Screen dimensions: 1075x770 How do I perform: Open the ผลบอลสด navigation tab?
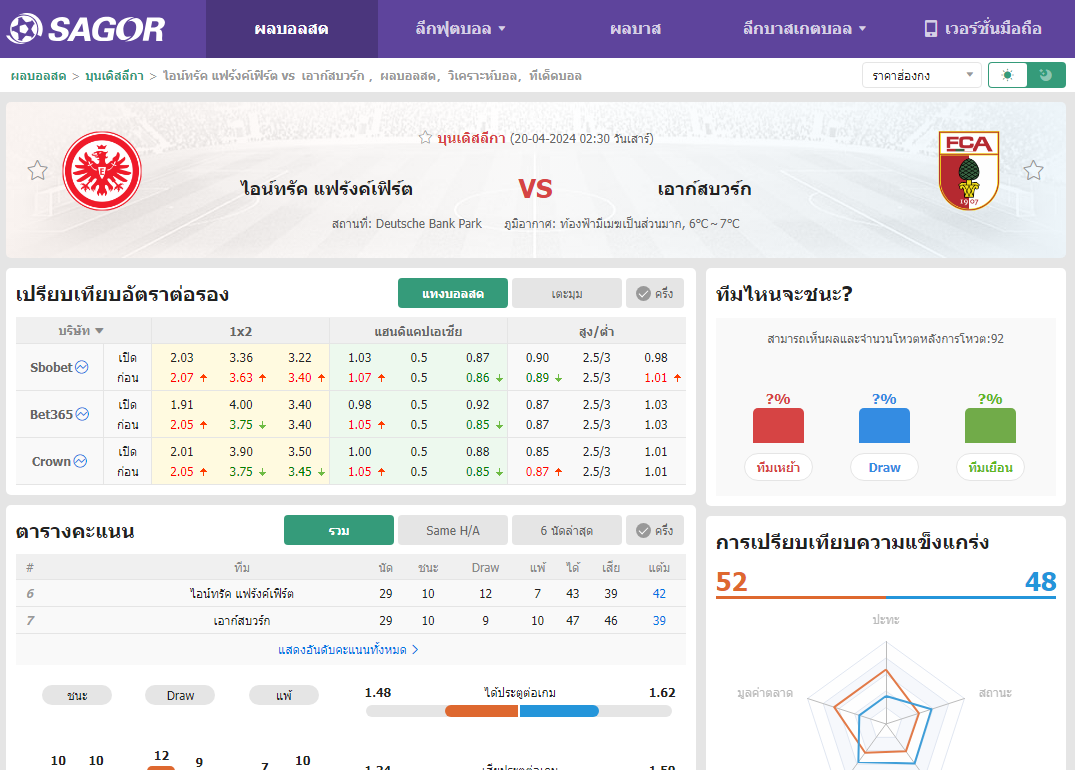click(291, 29)
